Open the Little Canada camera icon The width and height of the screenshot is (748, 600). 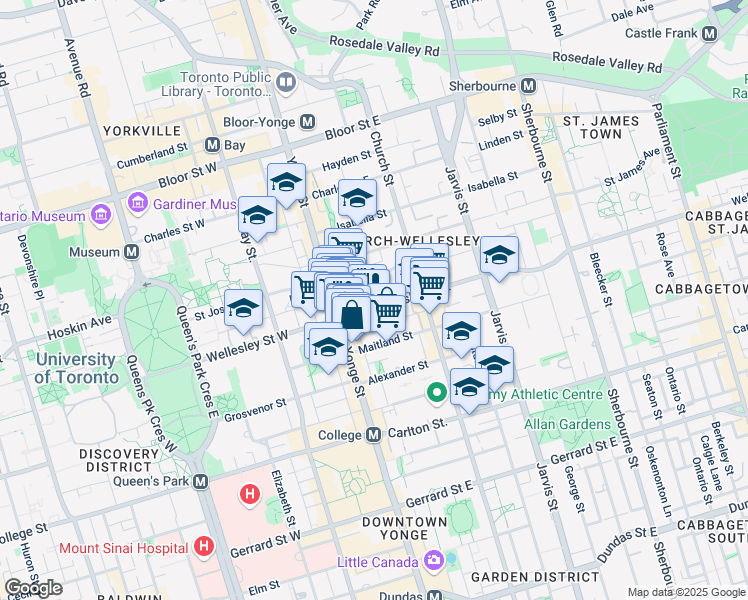tap(433, 559)
